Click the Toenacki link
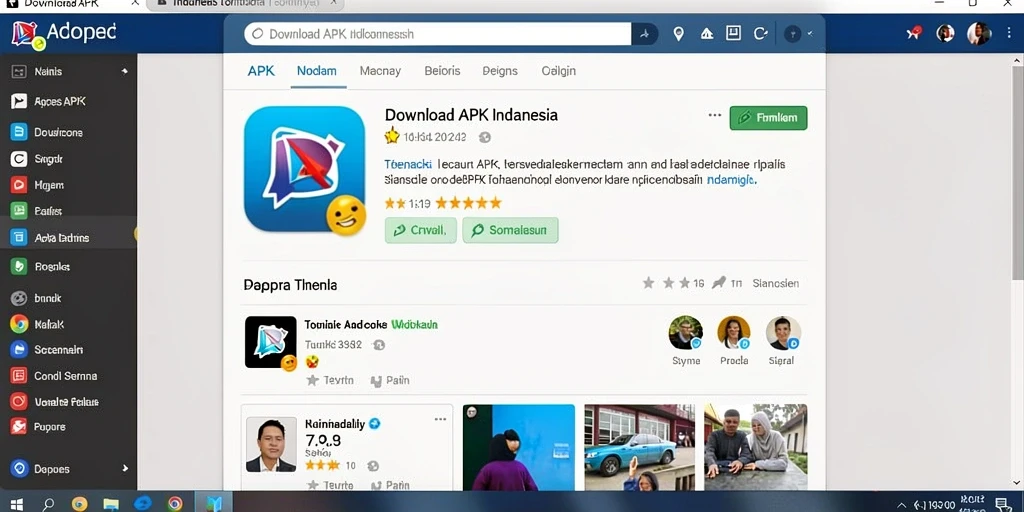The height and width of the screenshot is (512, 1024). click(x=406, y=164)
